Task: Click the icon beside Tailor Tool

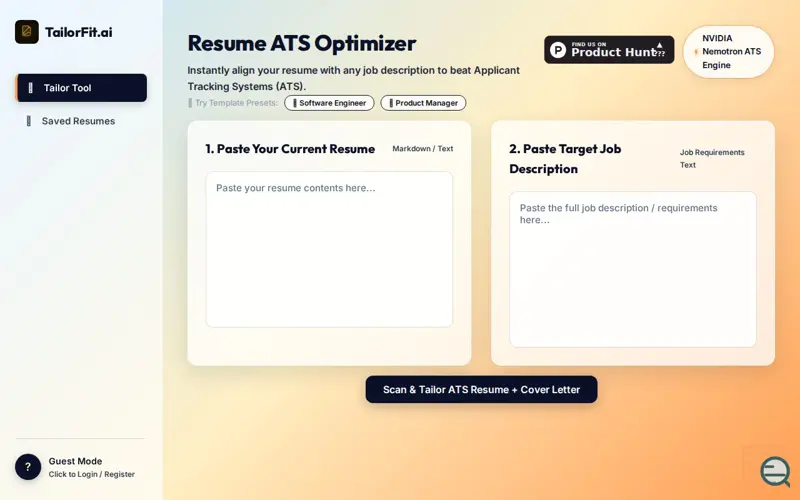Action: [31, 88]
